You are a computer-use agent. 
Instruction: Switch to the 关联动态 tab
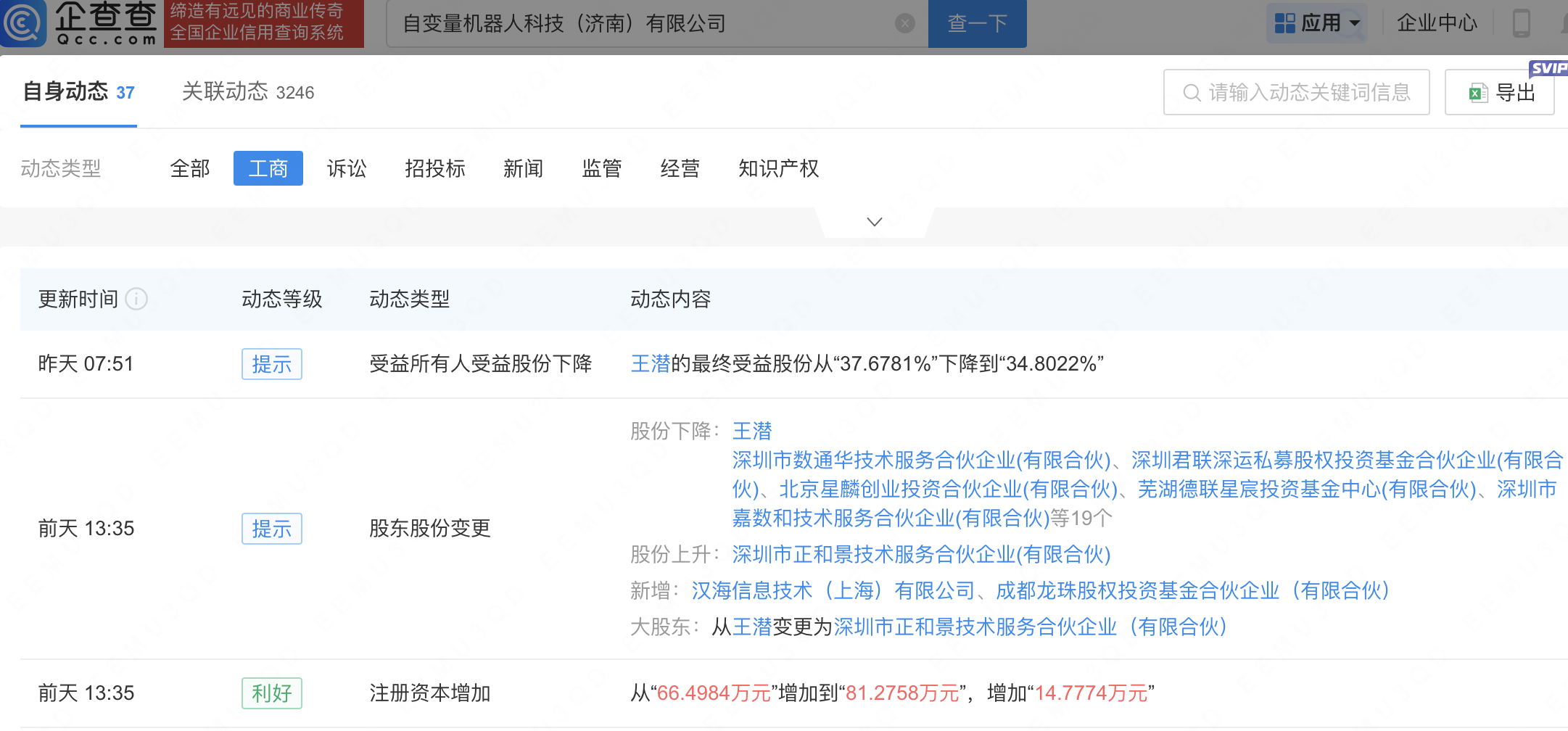247,92
